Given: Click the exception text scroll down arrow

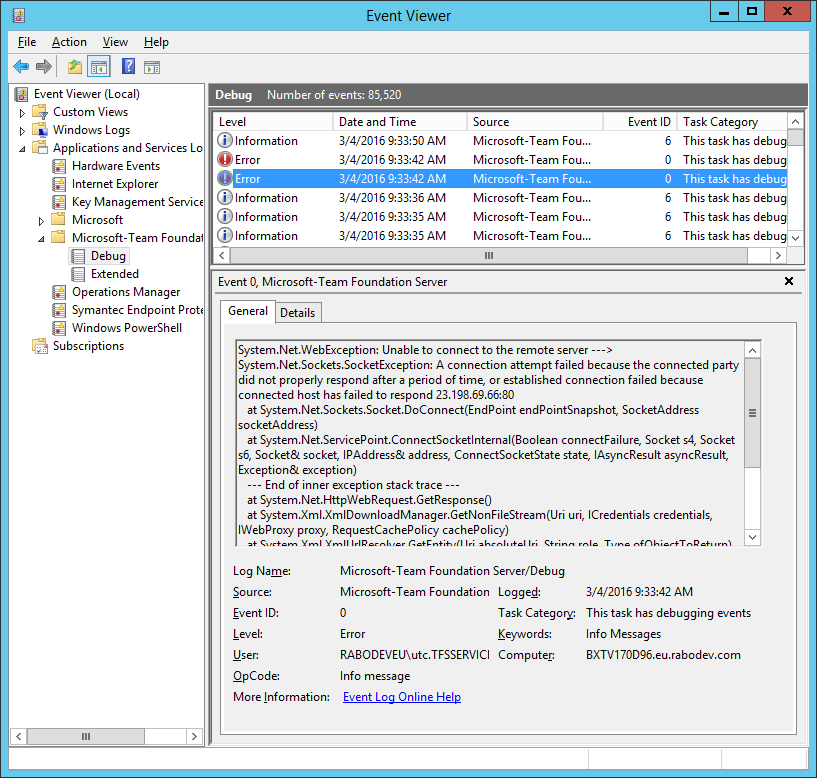Looking at the screenshot, I should [752, 537].
